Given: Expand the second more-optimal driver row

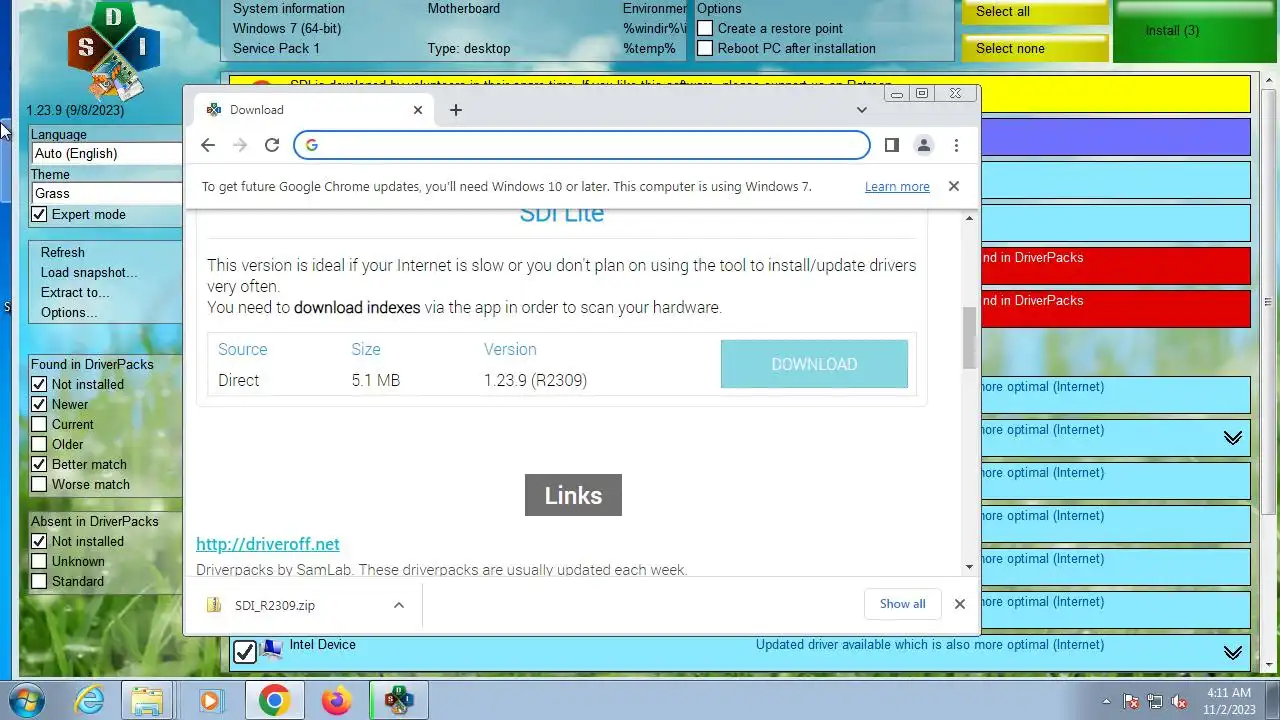Looking at the screenshot, I should pyautogui.click(x=1233, y=438).
